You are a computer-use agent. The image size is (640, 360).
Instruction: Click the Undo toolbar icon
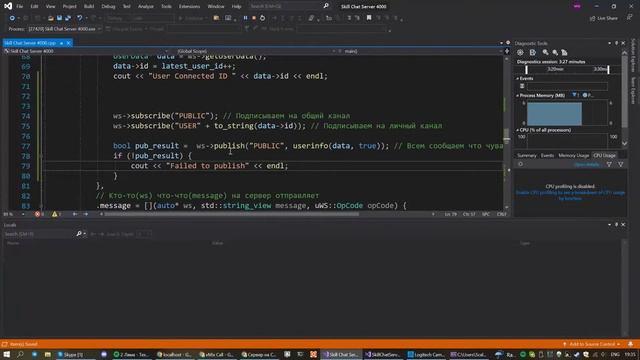pyautogui.click(x=80, y=18)
